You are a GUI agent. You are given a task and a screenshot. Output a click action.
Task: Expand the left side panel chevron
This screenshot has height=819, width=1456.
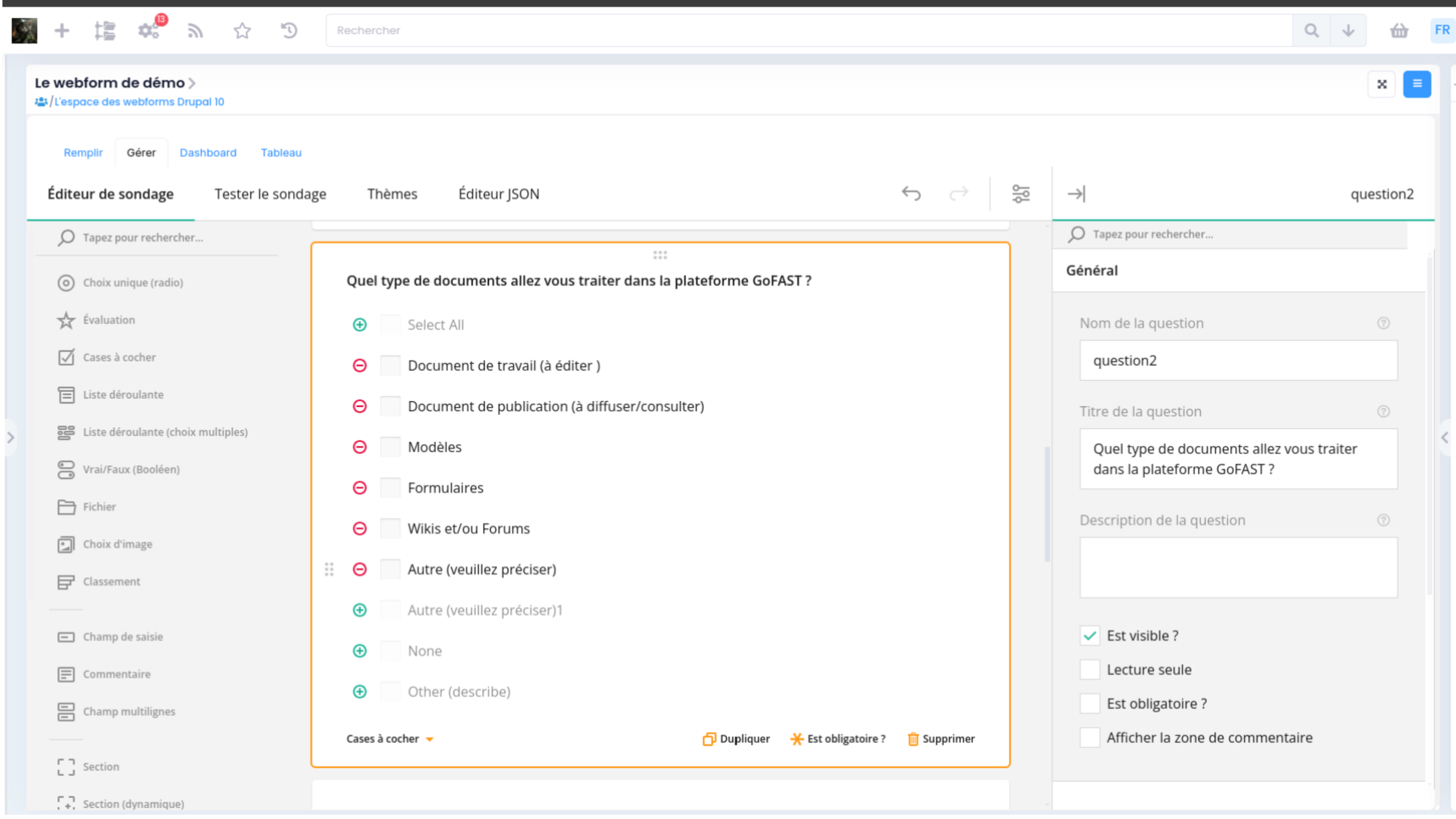pyautogui.click(x=10, y=438)
